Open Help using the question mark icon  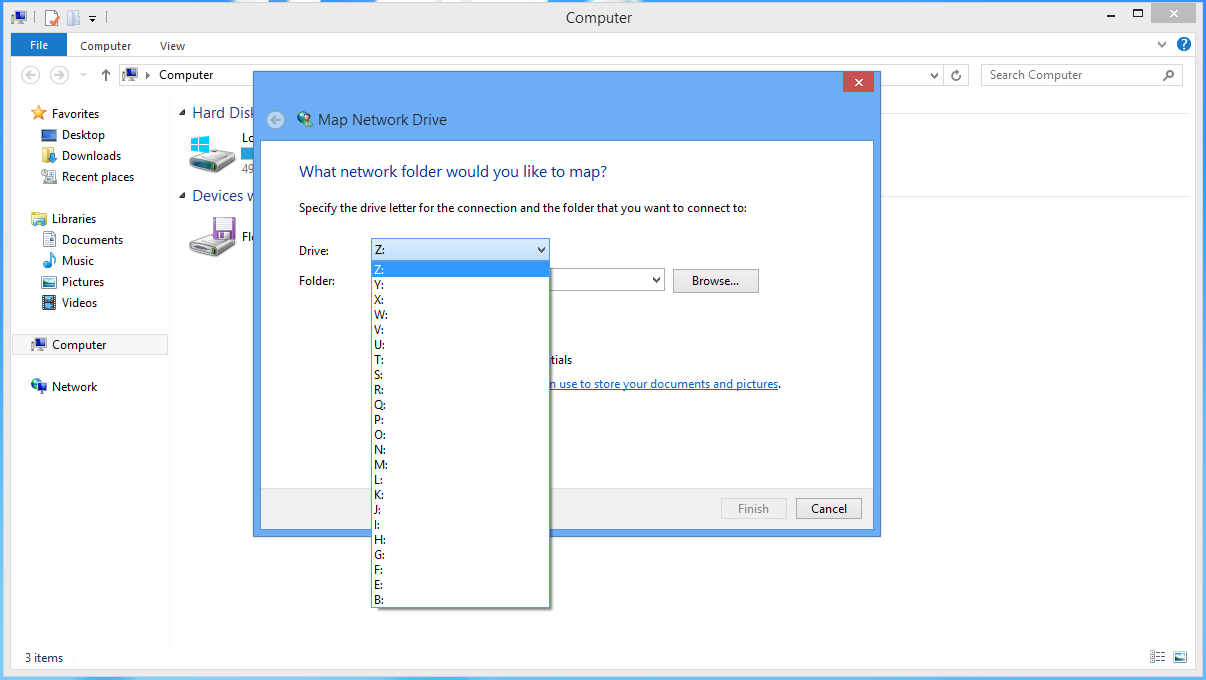coord(1184,44)
